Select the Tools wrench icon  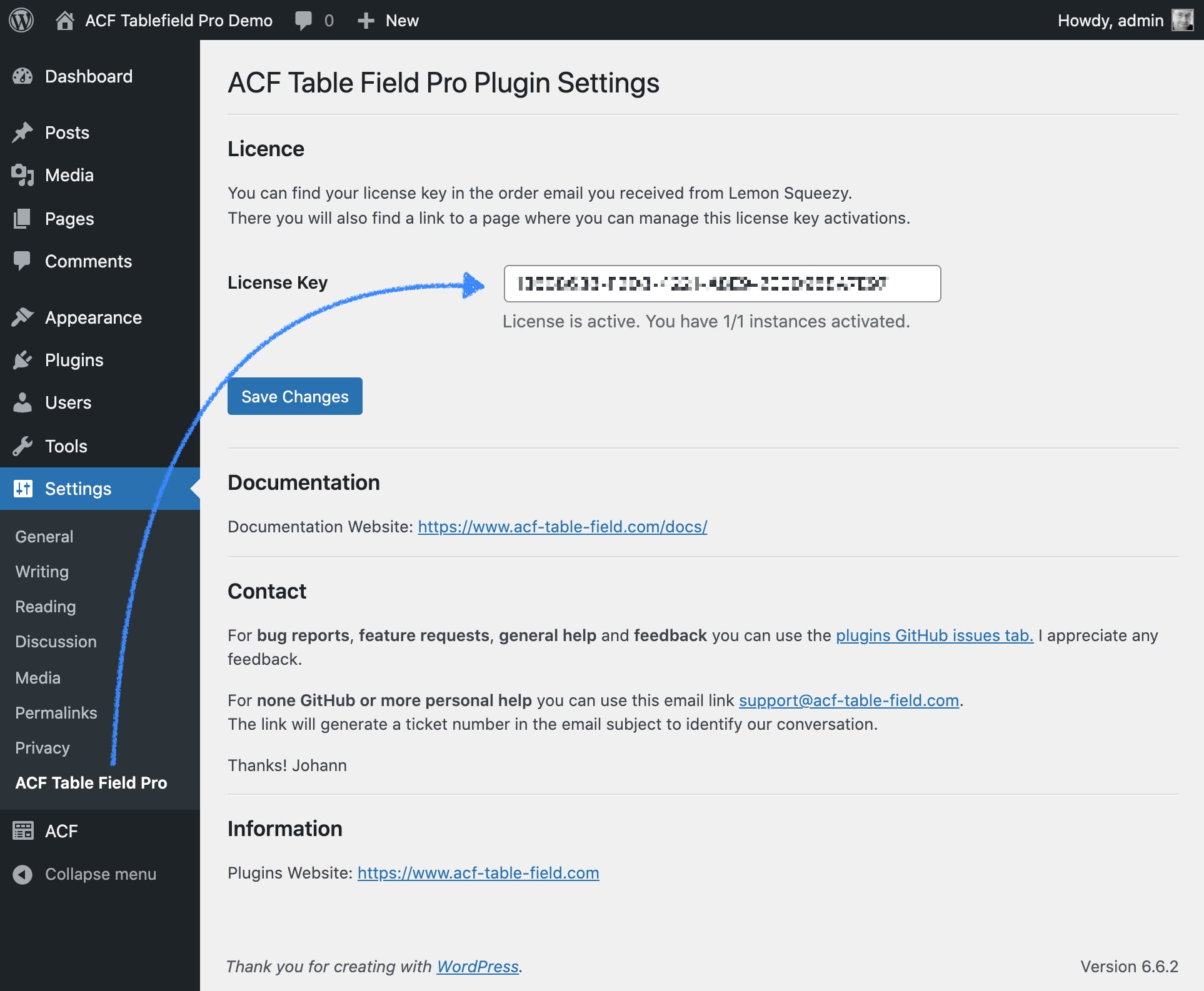tap(23, 446)
